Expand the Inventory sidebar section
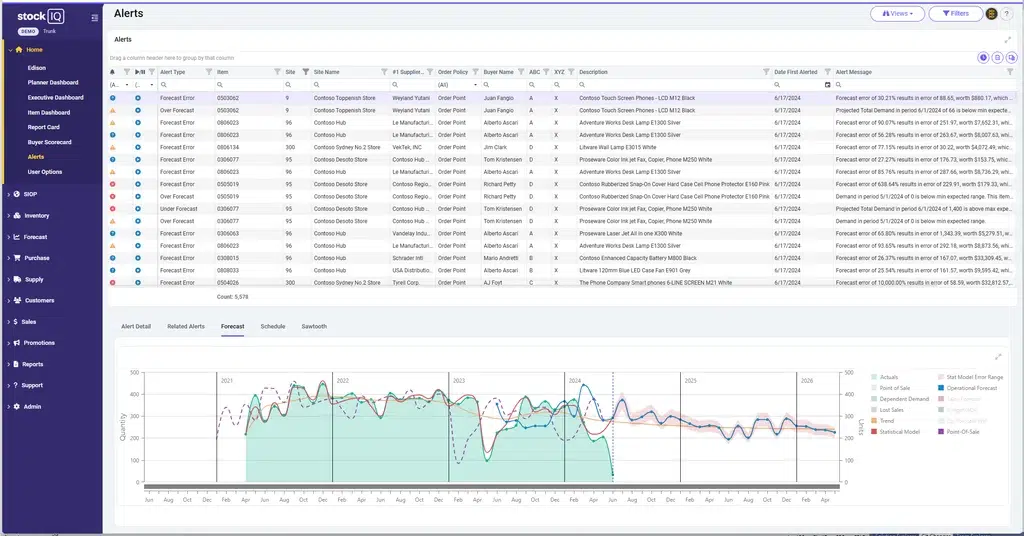This screenshot has width=1024, height=536. 37,215
